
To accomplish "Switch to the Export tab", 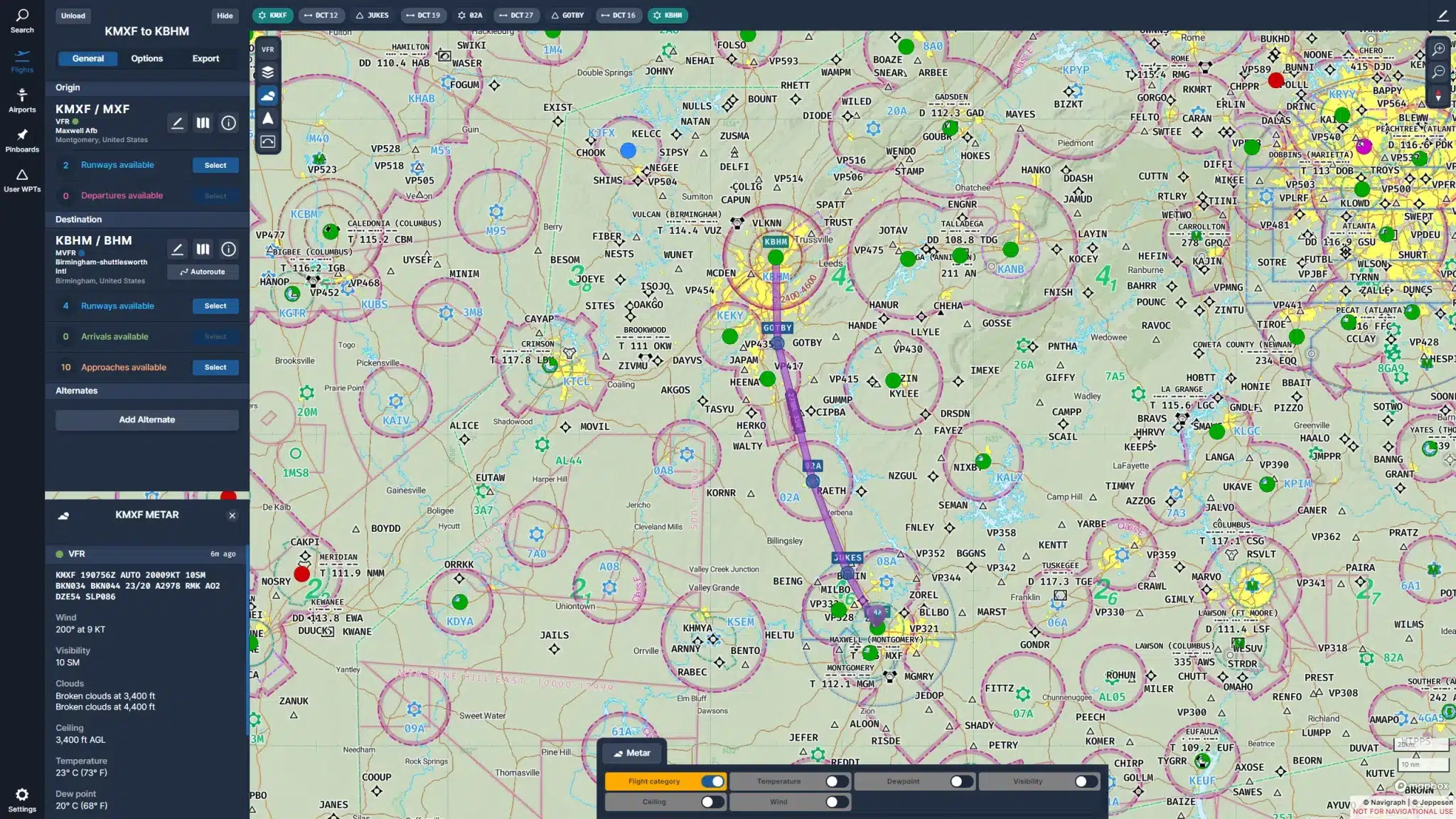I will click(x=205, y=58).
